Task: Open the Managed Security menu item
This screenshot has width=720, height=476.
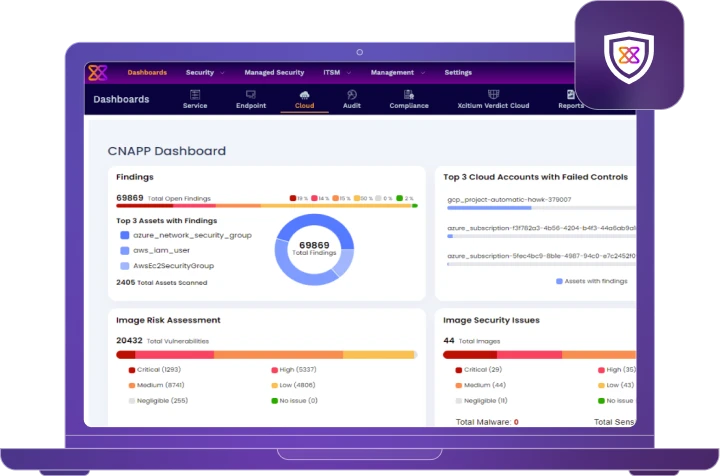Action: 274,72
